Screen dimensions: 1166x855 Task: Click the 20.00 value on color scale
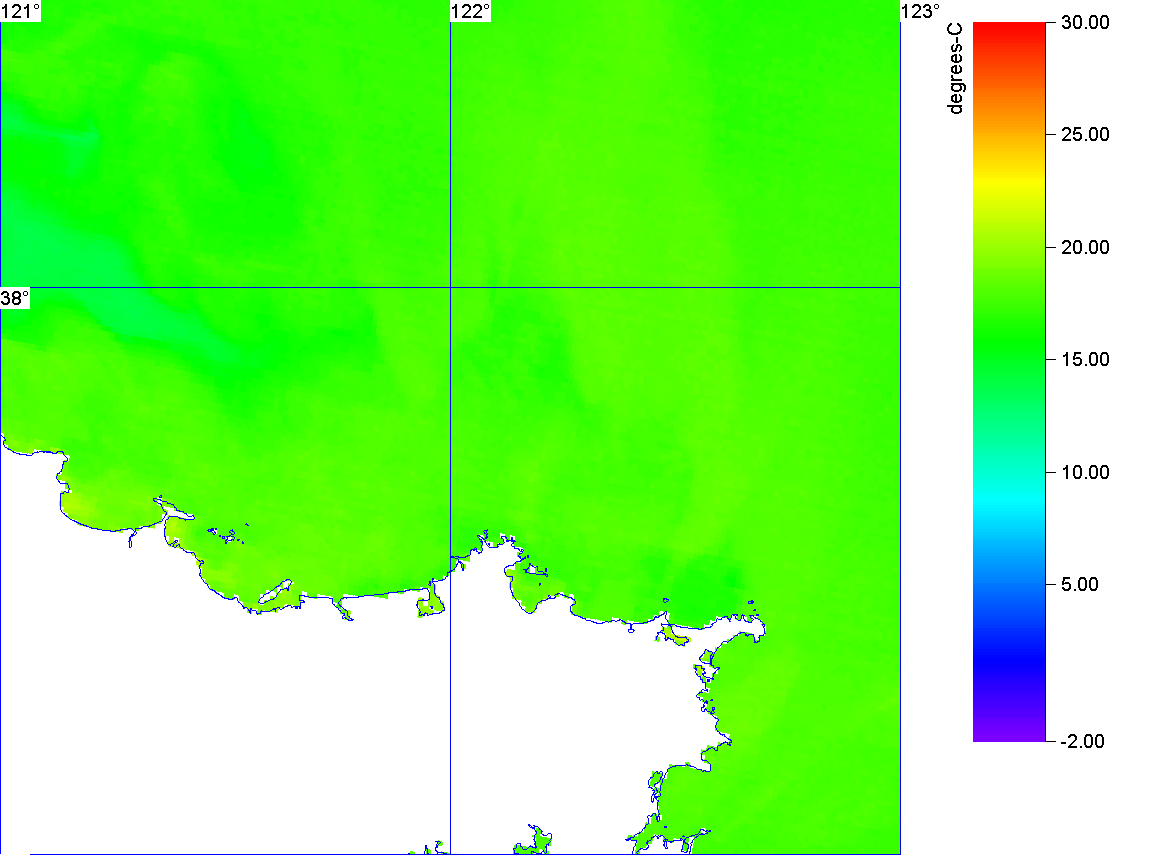click(1085, 248)
